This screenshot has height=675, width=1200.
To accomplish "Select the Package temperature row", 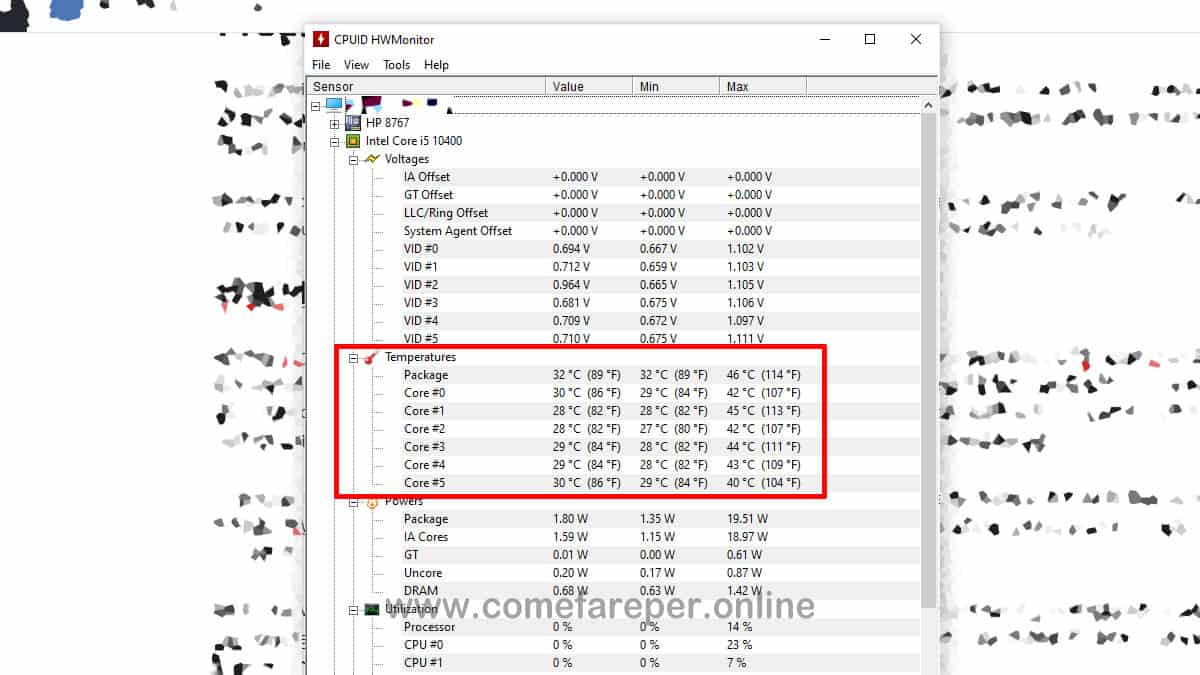I will click(x=427, y=375).
